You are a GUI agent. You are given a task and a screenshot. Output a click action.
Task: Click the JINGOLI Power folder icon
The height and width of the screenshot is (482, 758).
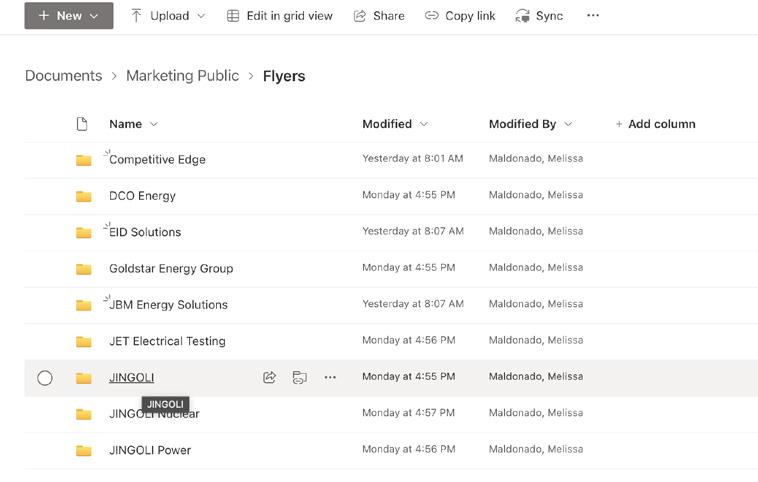pyautogui.click(x=84, y=450)
